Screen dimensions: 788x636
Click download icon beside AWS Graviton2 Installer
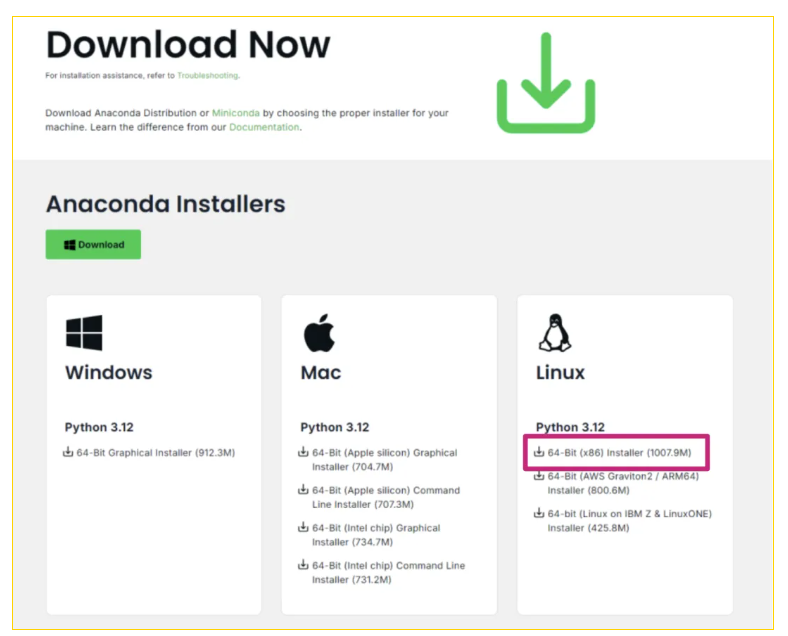[539, 475]
